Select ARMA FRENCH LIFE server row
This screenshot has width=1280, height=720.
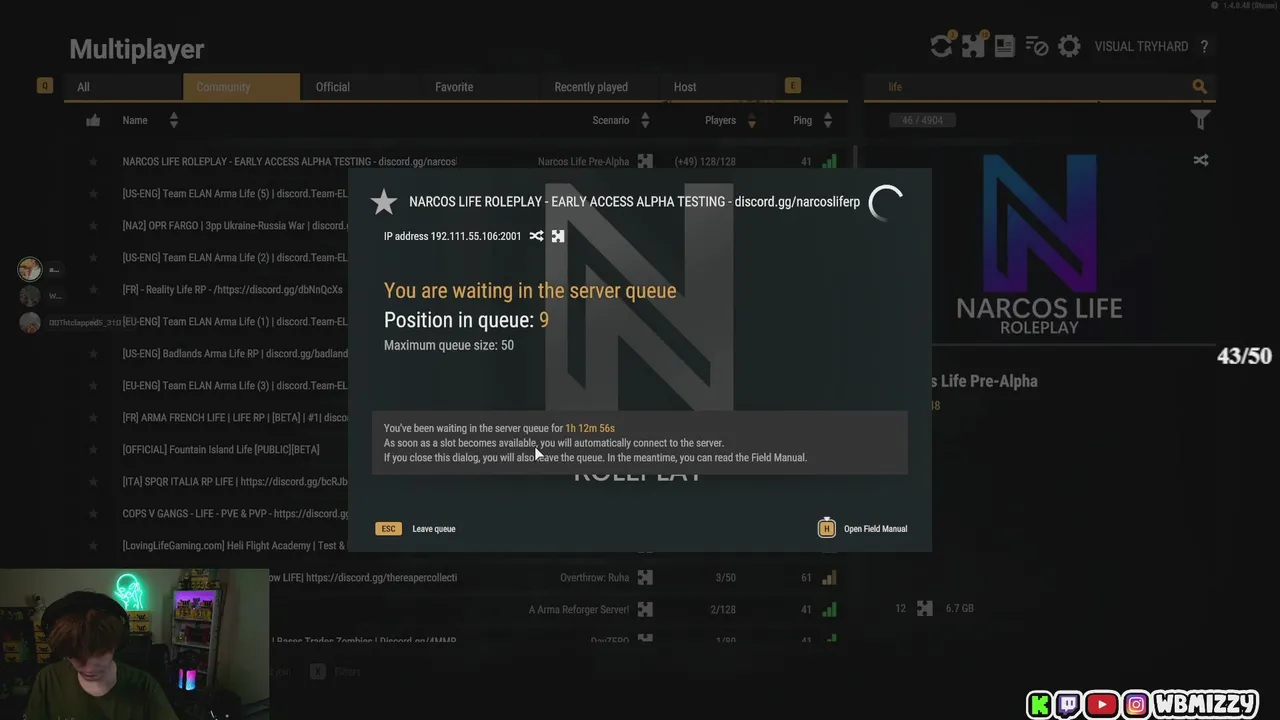point(235,417)
